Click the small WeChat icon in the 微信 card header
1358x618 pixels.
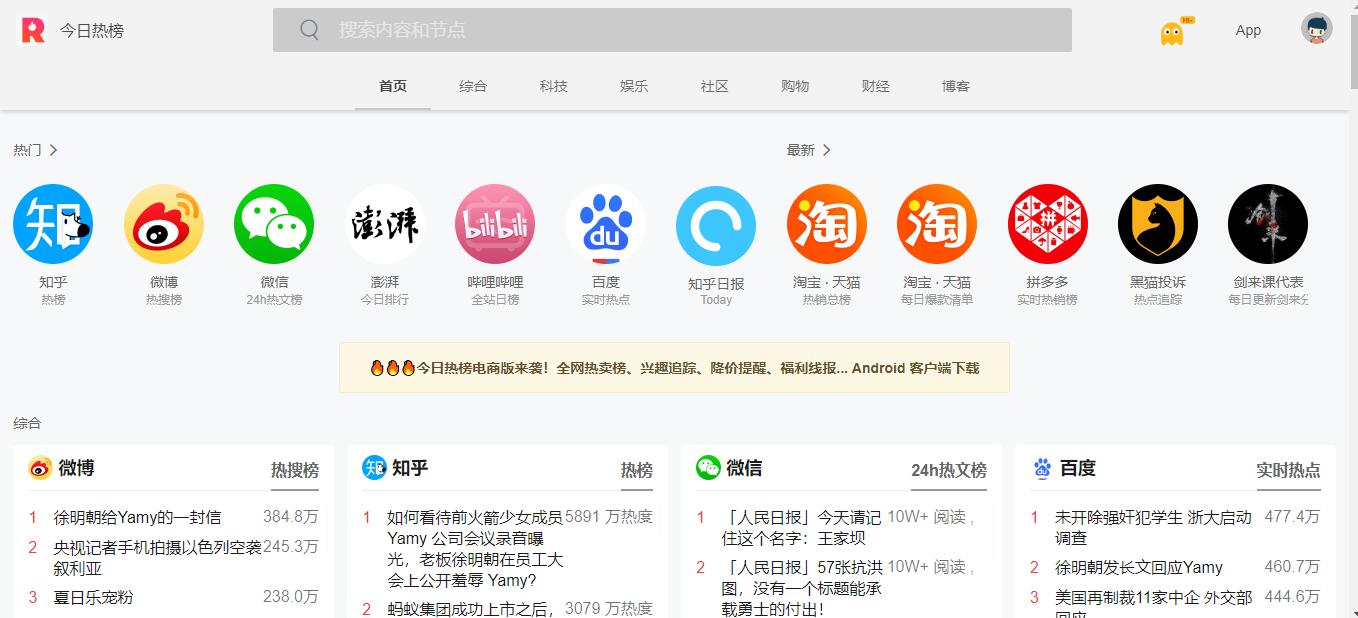708,468
